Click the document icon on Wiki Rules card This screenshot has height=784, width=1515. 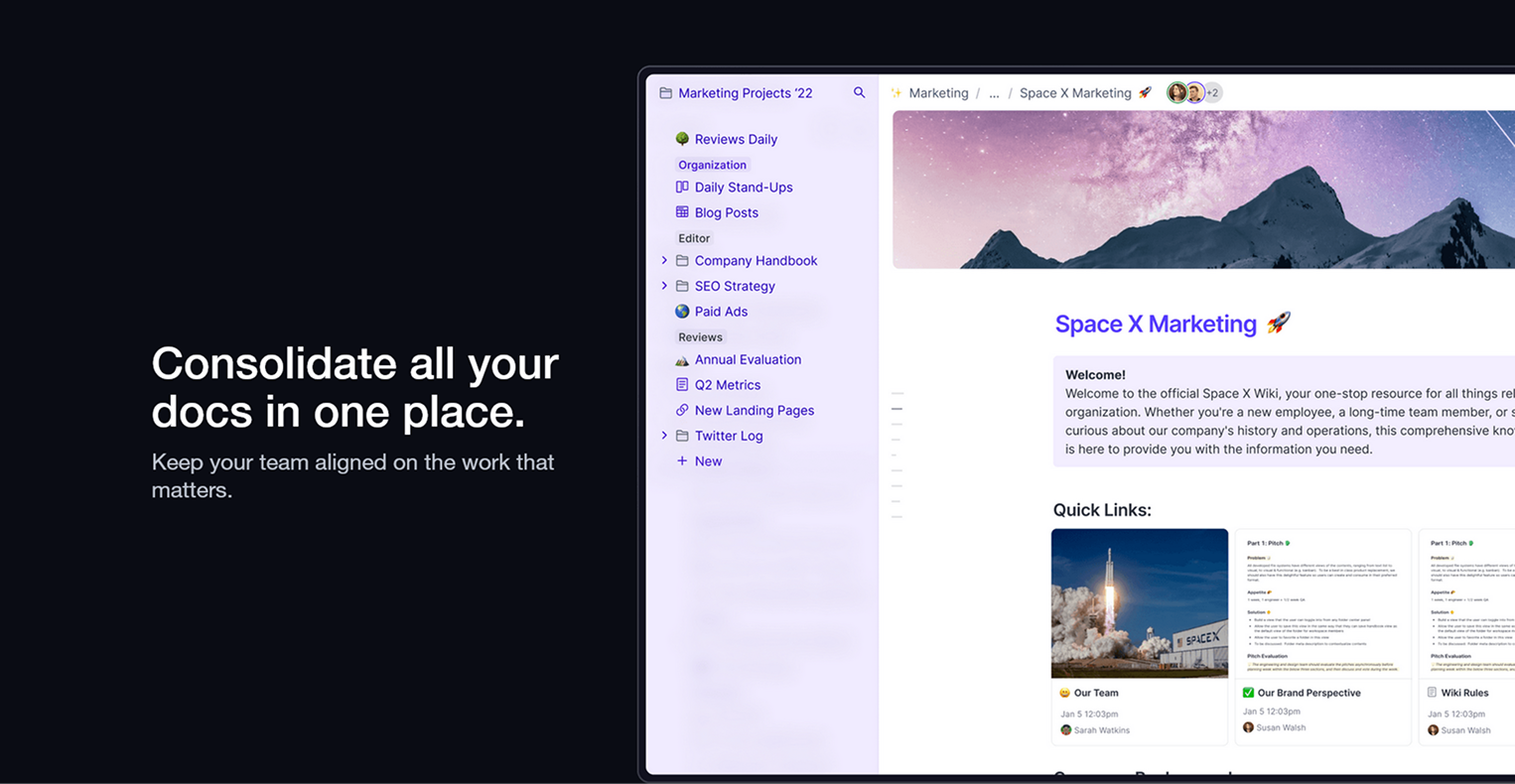1432,693
